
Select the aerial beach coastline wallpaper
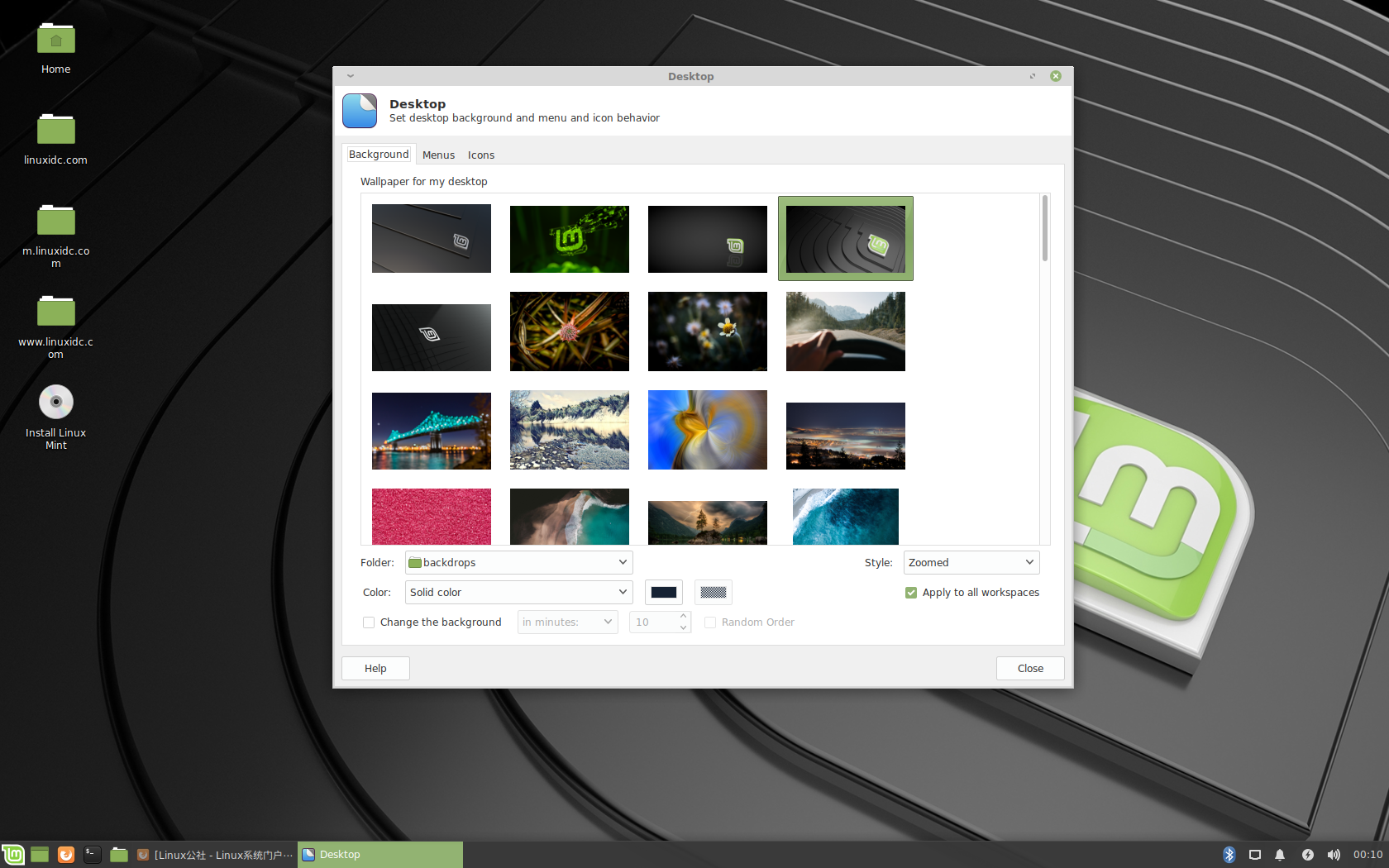570,517
